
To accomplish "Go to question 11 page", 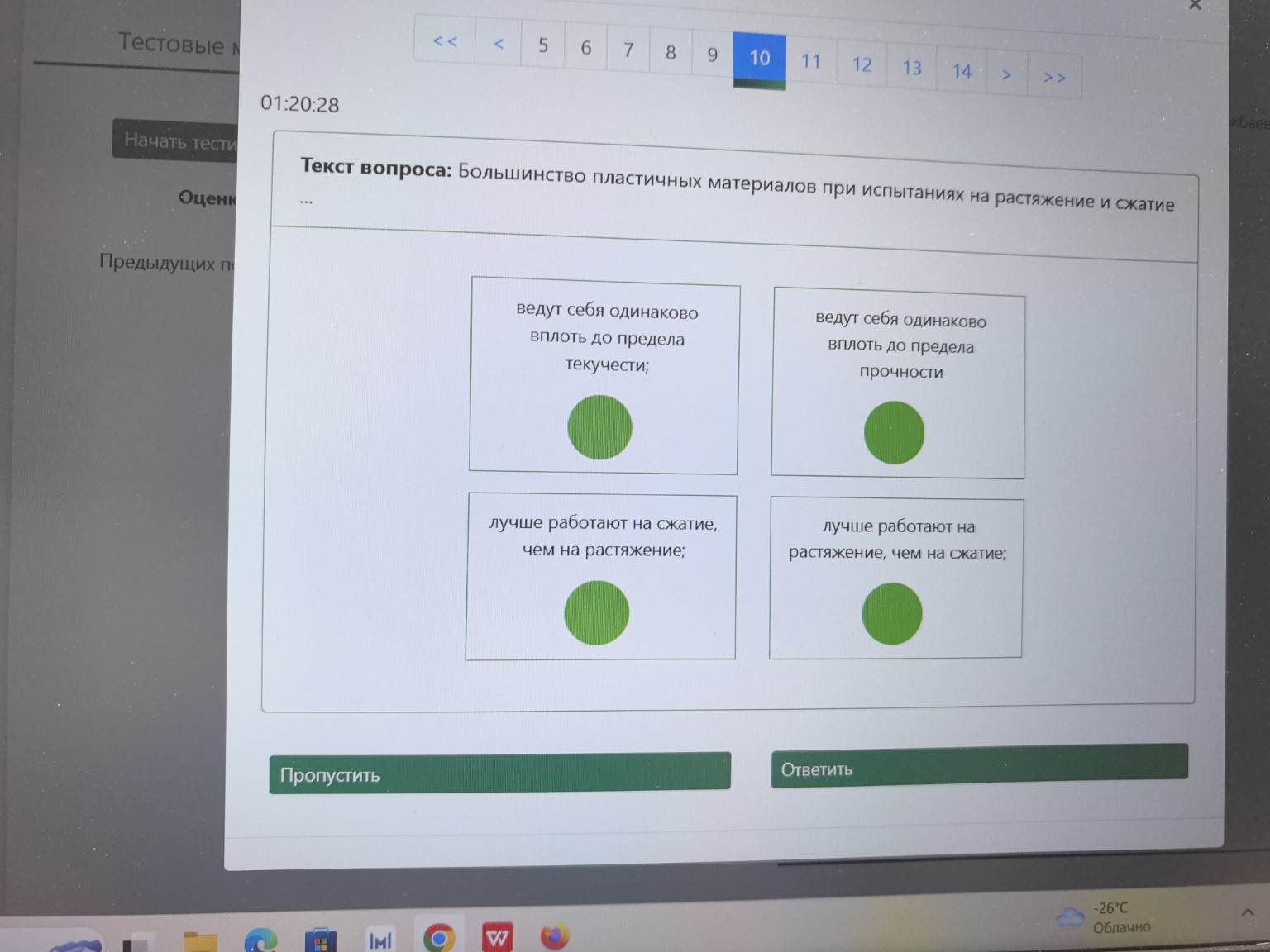I will tap(811, 61).
